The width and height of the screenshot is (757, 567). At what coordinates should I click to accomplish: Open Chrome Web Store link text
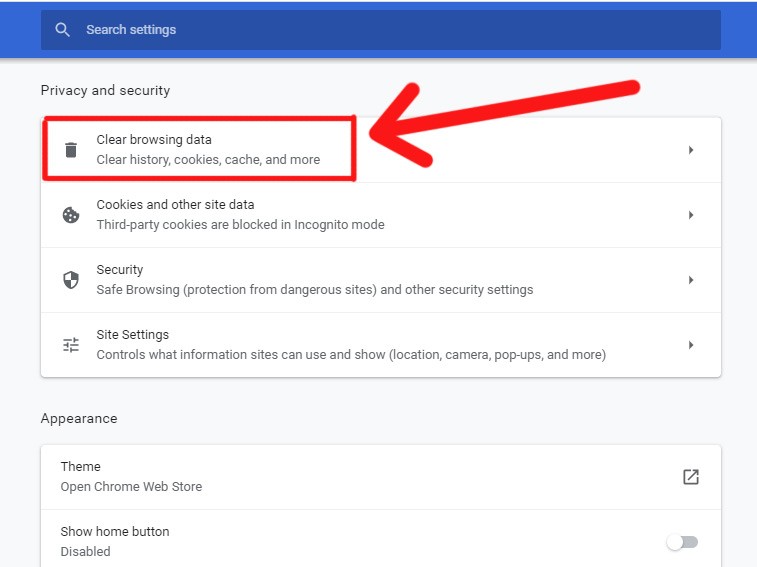pyautogui.click(x=131, y=487)
